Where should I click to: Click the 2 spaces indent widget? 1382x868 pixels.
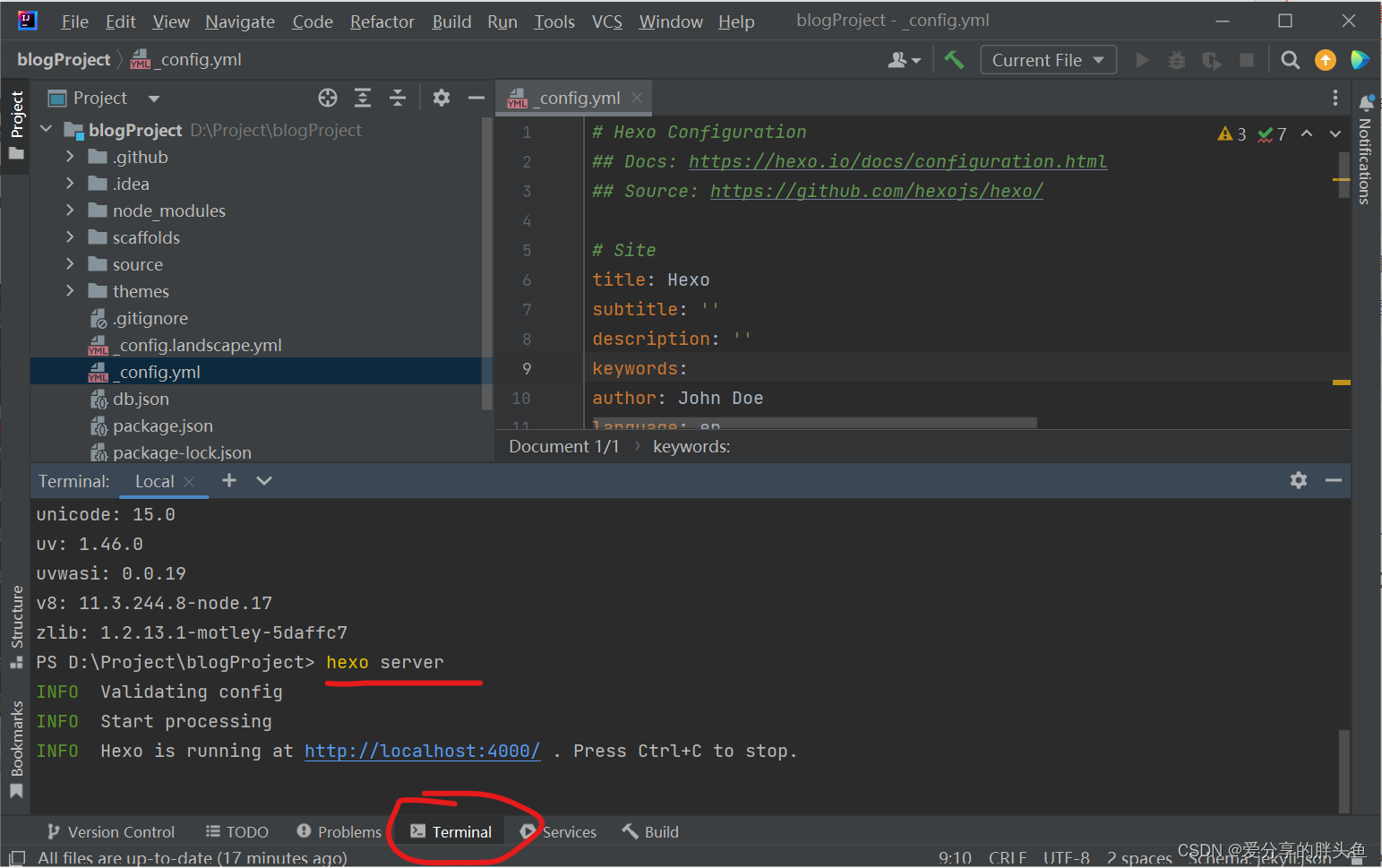1139,858
